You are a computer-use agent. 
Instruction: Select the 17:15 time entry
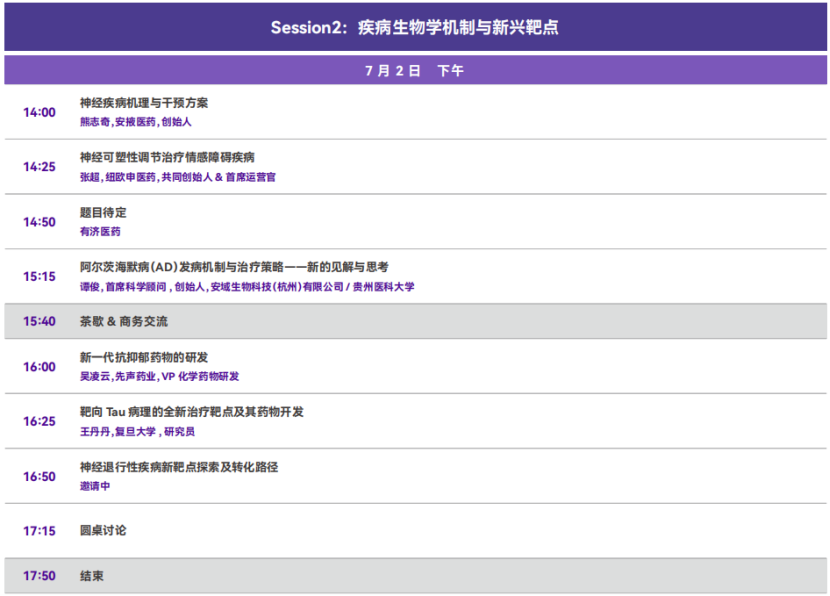pos(39,531)
